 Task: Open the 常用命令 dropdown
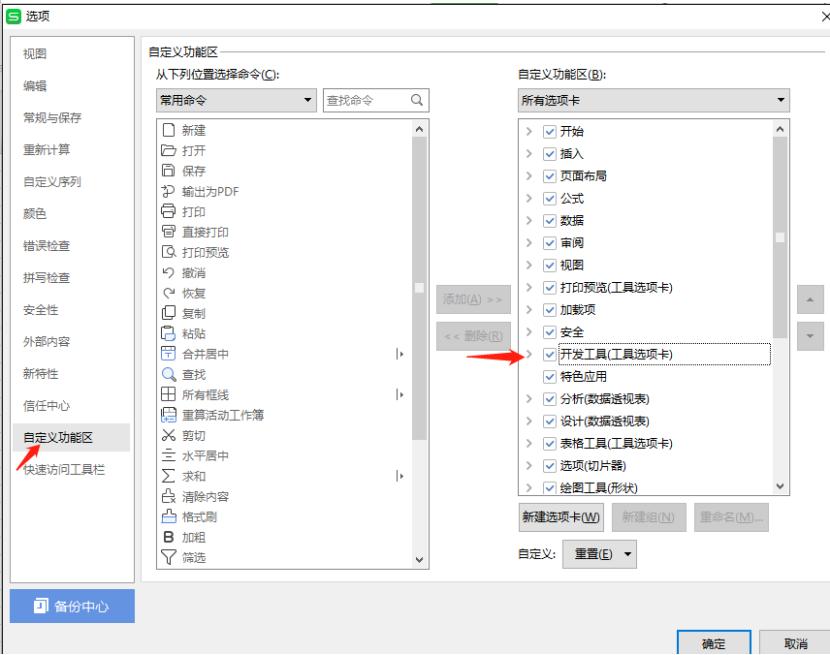[236, 100]
